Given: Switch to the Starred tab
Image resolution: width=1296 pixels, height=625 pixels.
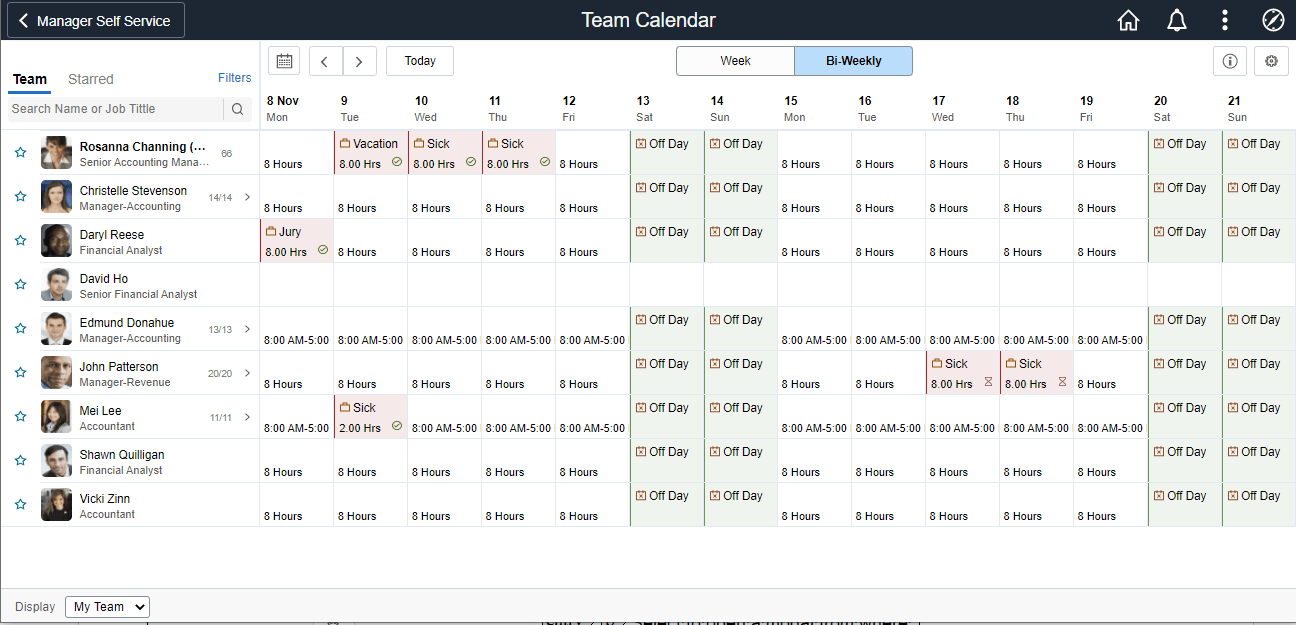Looking at the screenshot, I should (90, 79).
